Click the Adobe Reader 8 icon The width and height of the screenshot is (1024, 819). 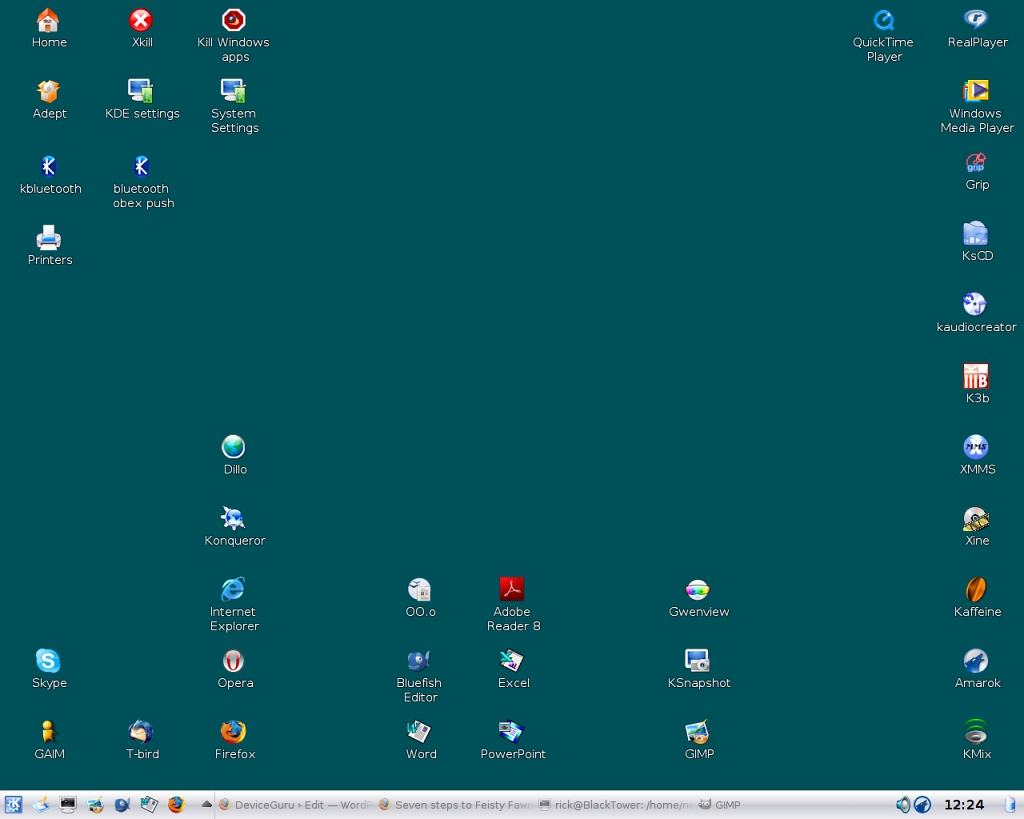pos(512,590)
